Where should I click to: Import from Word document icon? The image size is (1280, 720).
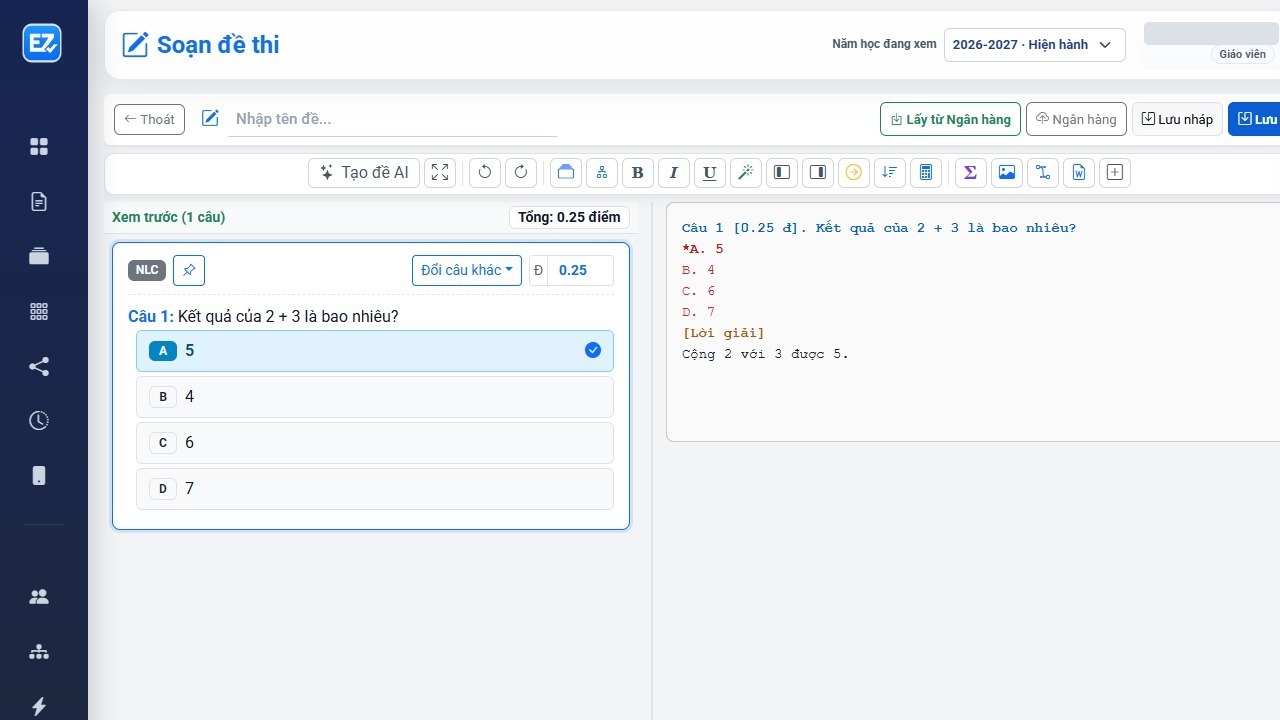click(1079, 172)
